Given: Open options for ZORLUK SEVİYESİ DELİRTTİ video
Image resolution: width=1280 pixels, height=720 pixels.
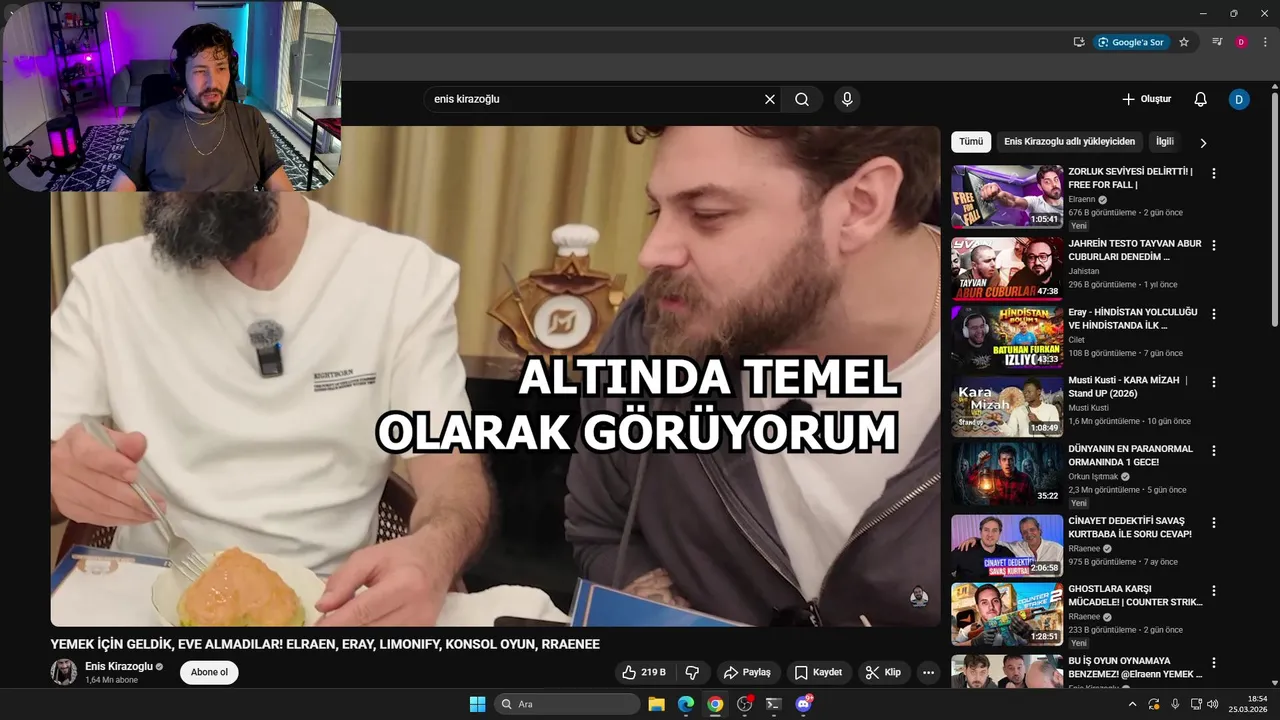Looking at the screenshot, I should tap(1214, 173).
